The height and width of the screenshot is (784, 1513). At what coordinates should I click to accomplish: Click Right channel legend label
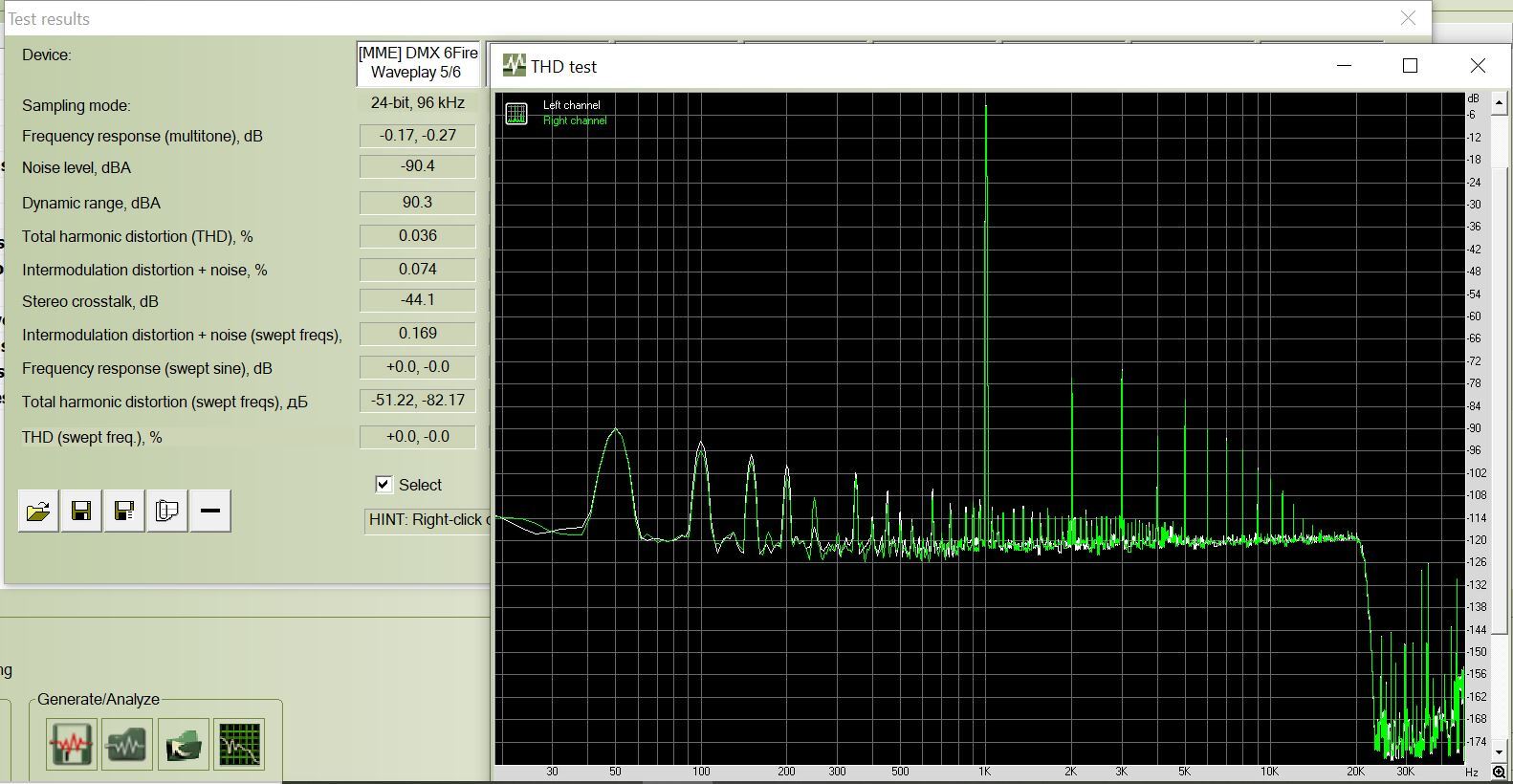pyautogui.click(x=575, y=120)
